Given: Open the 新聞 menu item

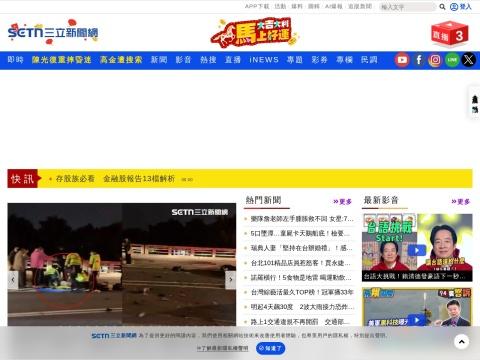Looking at the screenshot, I should coord(159,60).
